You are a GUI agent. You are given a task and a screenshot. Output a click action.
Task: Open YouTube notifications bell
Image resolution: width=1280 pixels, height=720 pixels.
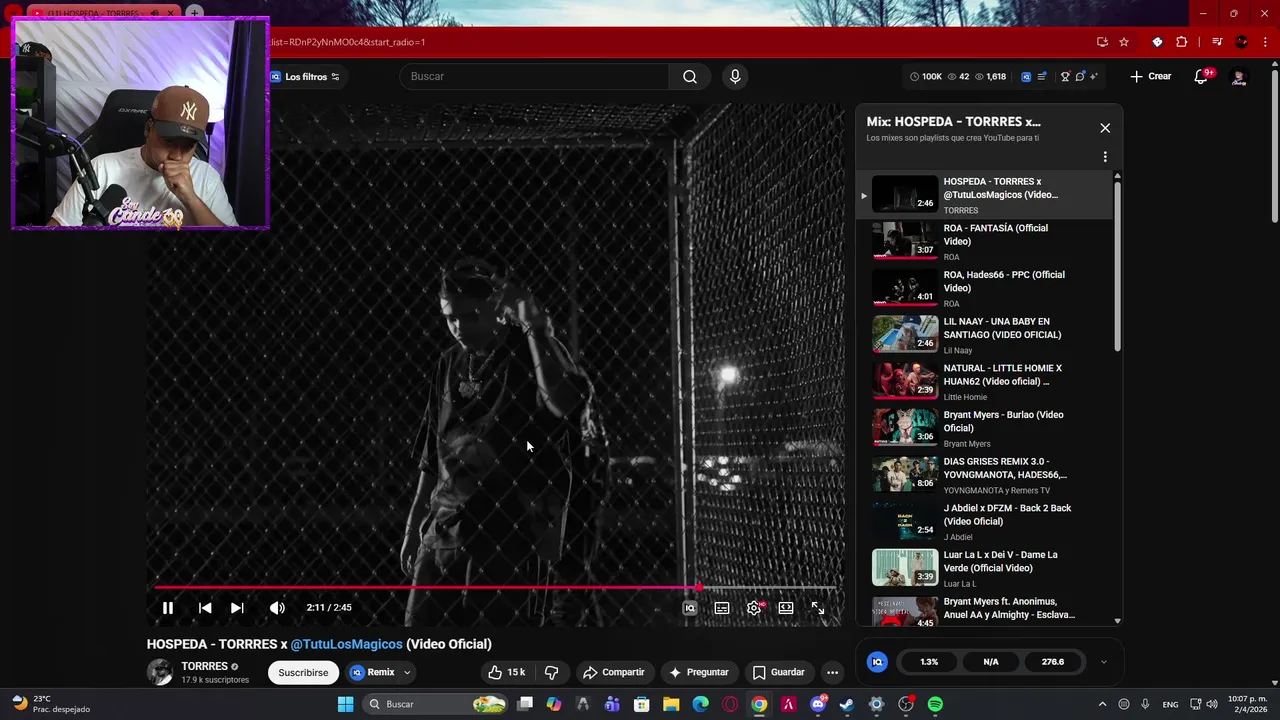coord(1202,77)
